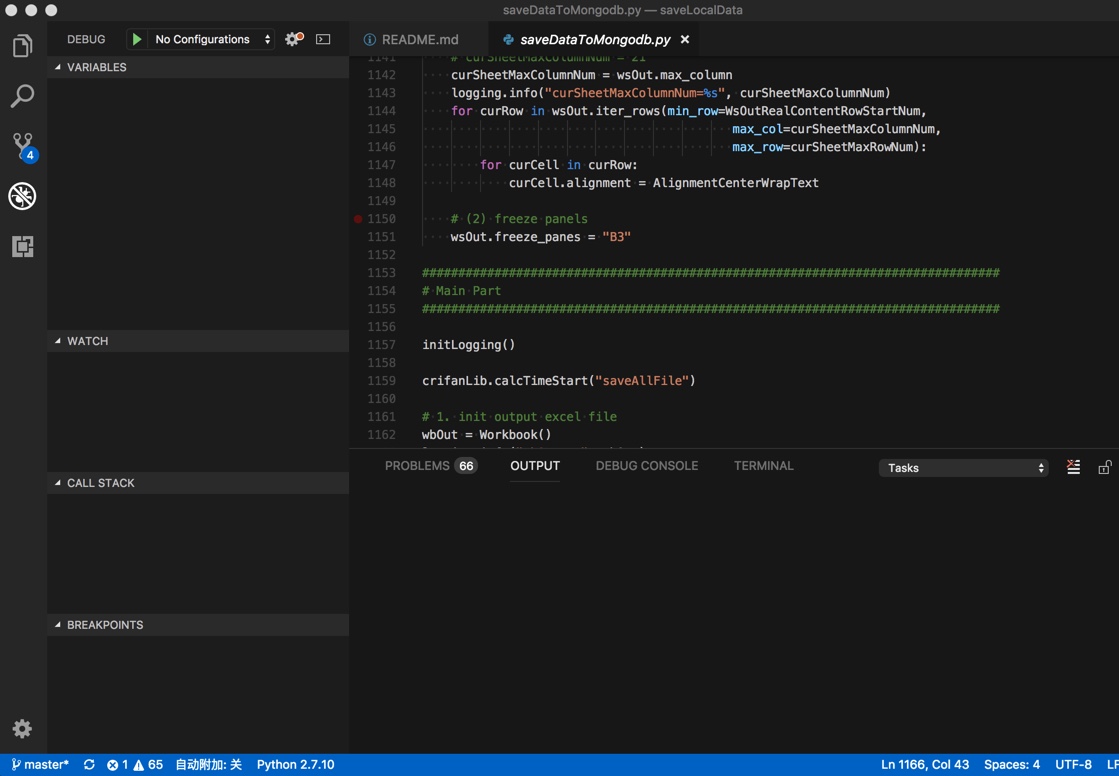This screenshot has height=776, width=1119.
Task: Open the Tasks output channel dropdown
Action: 963,468
